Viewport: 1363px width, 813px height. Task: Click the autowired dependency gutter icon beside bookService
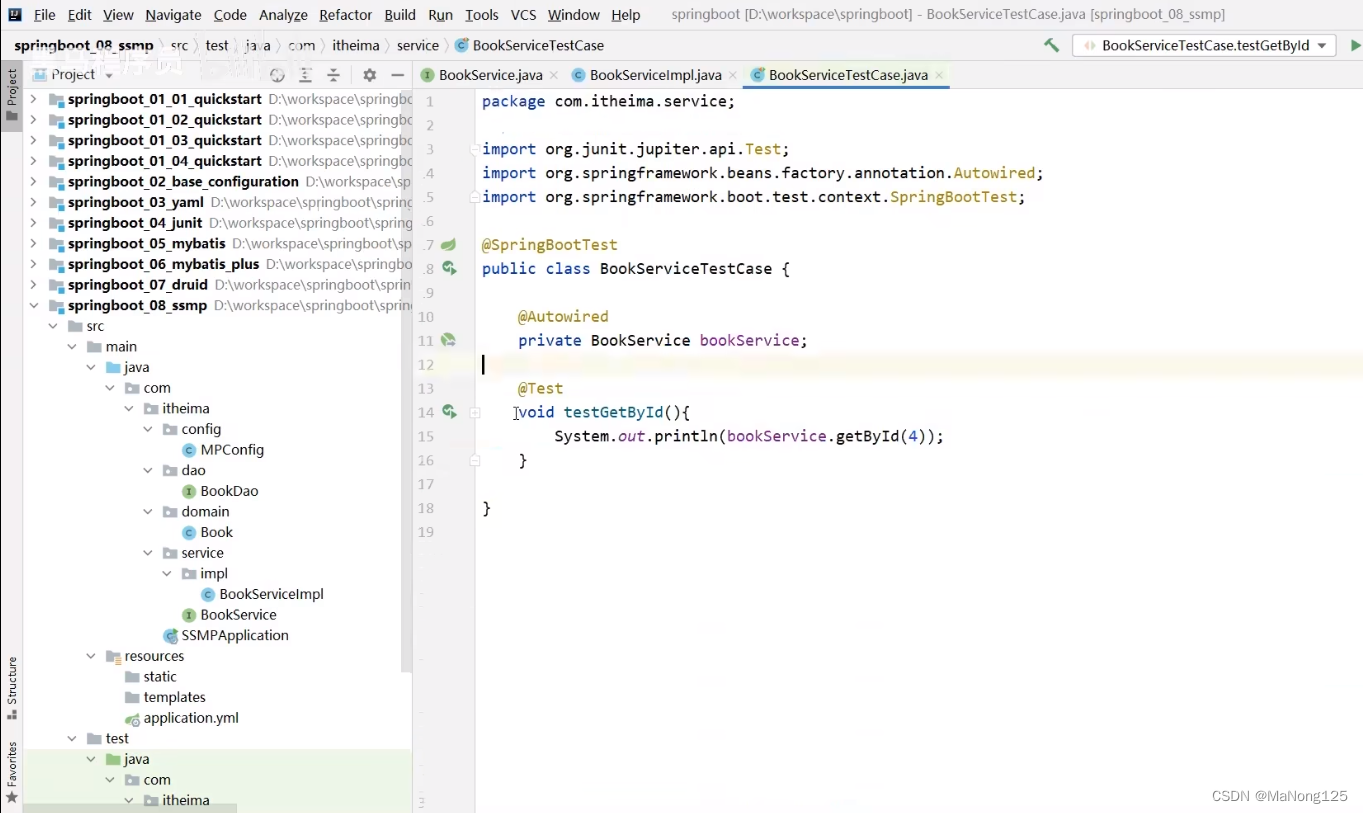click(x=449, y=340)
